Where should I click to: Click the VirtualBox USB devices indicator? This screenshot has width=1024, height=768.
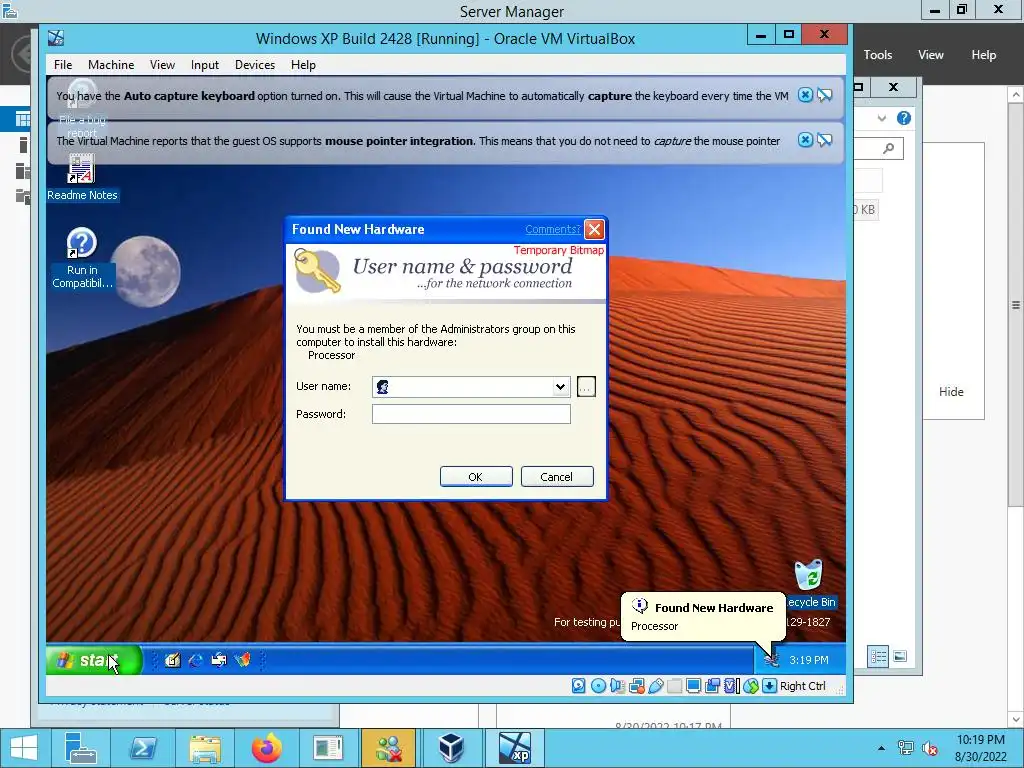[656, 686]
